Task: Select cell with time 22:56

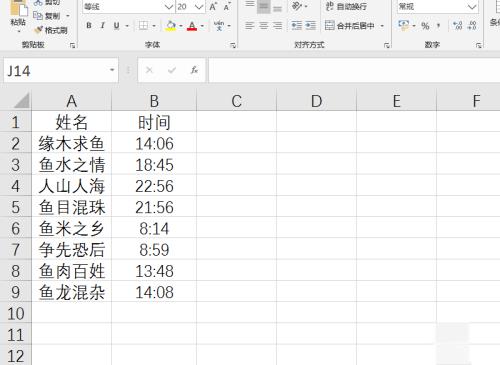Action: tap(154, 186)
